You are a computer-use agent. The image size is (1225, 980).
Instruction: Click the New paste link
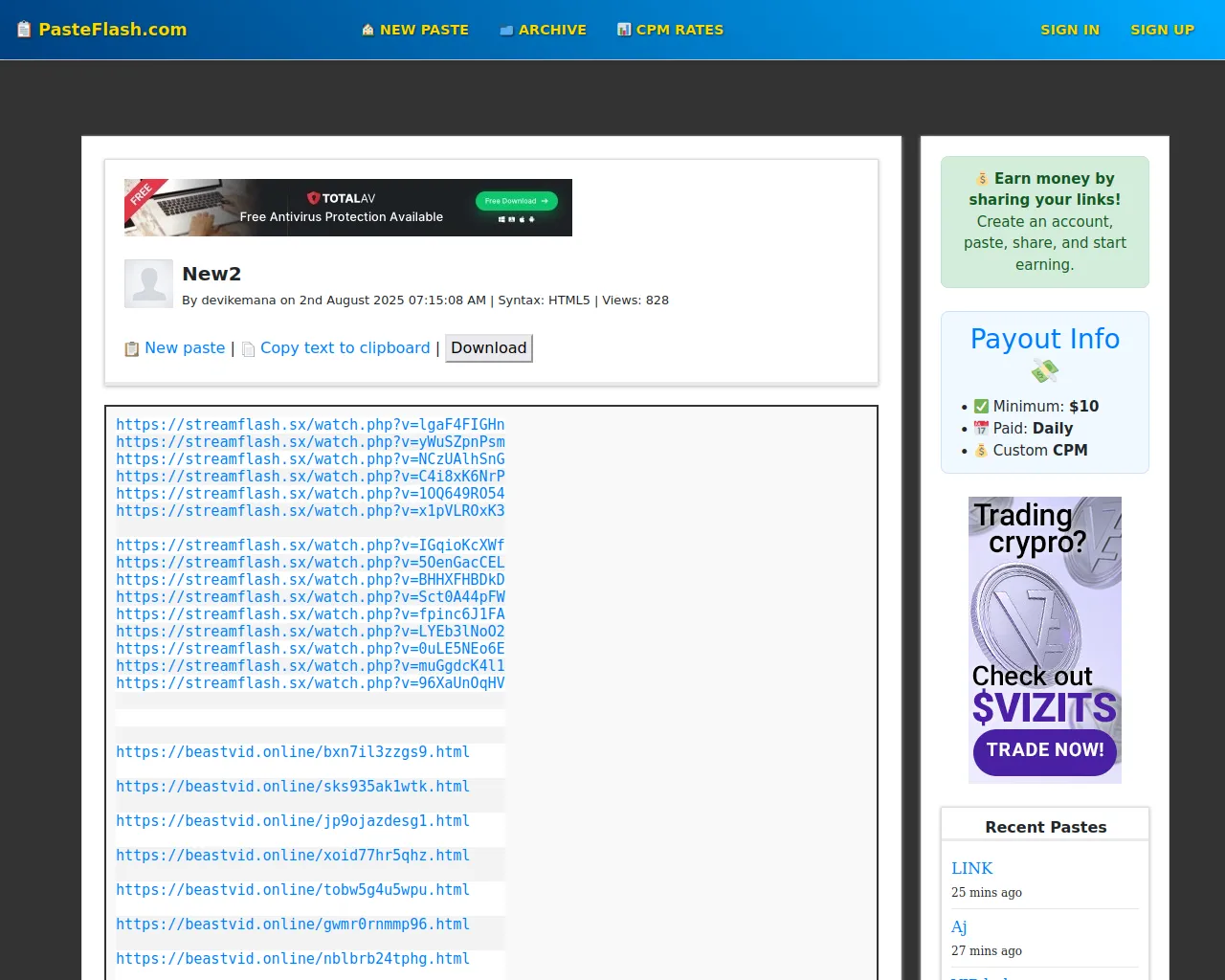click(185, 348)
